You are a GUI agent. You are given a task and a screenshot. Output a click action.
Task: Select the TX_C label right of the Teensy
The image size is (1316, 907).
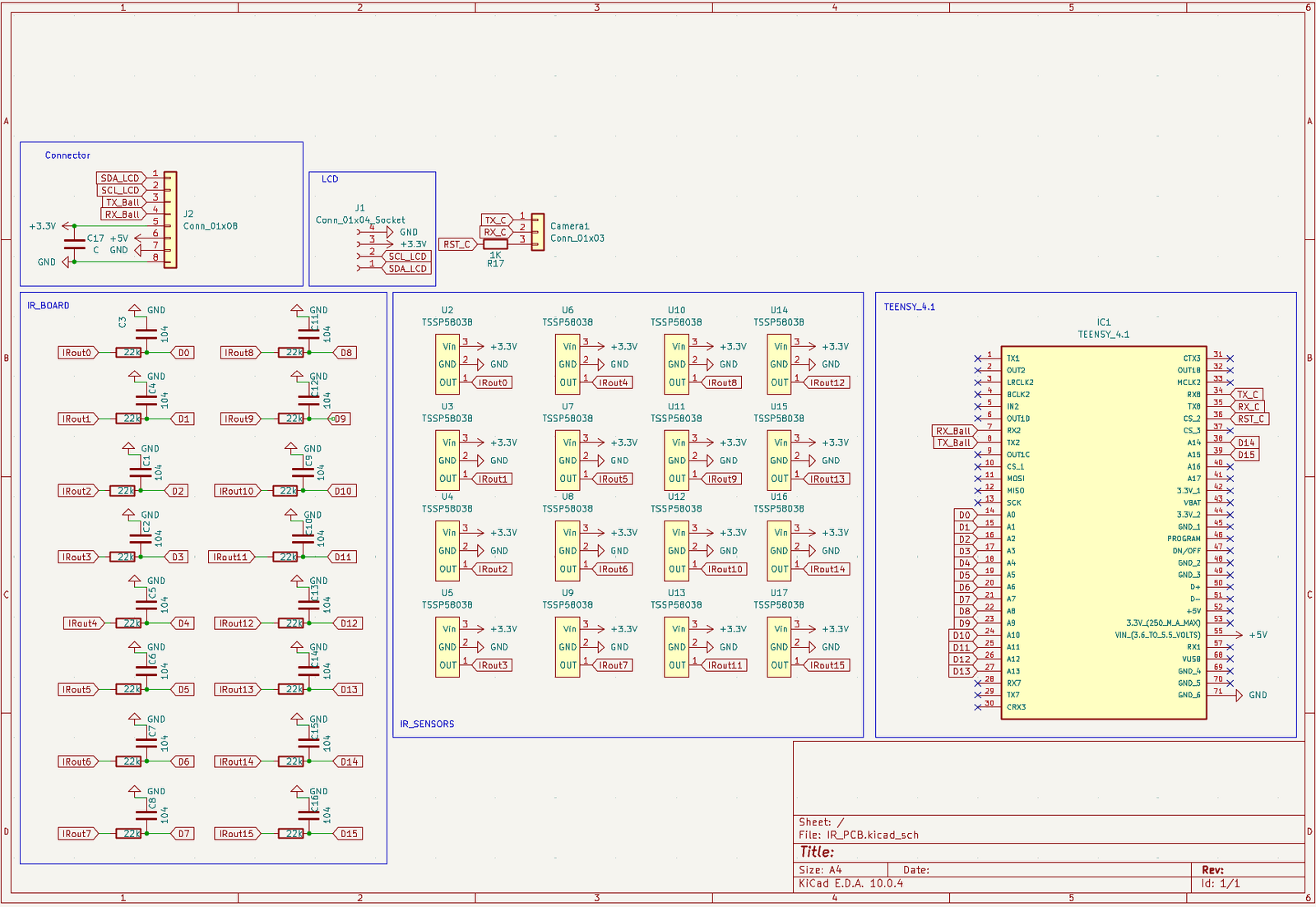click(1248, 395)
